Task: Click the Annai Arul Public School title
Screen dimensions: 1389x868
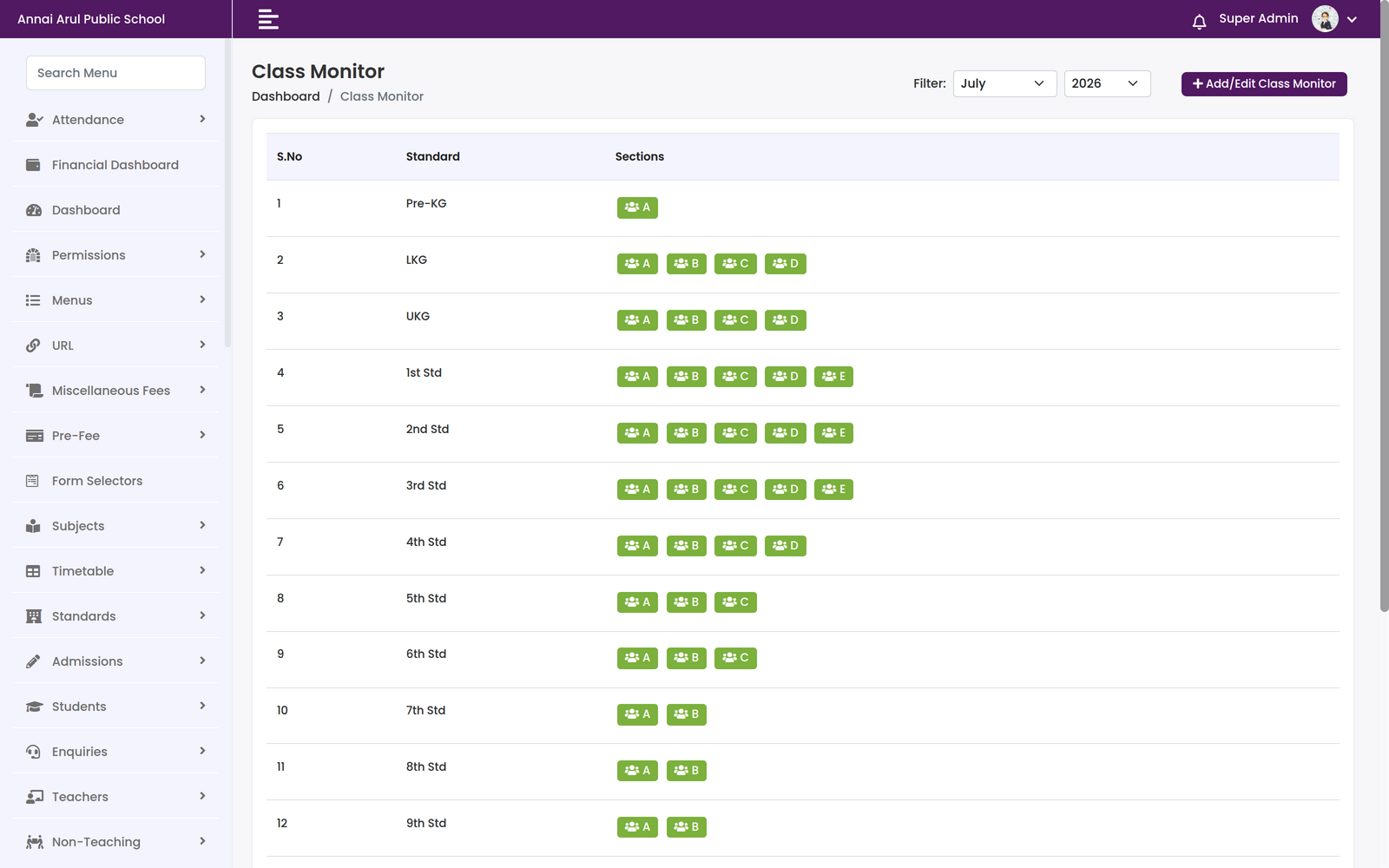Action: pyautogui.click(x=91, y=19)
